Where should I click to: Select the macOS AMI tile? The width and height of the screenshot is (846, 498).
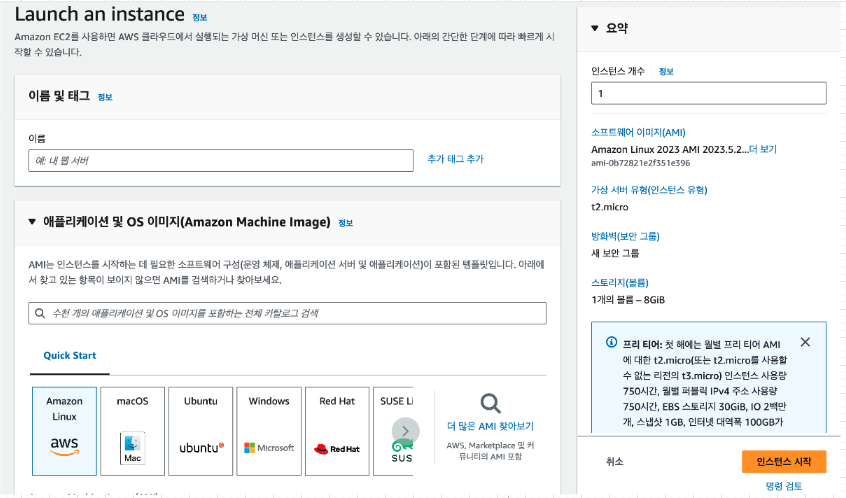click(132, 431)
